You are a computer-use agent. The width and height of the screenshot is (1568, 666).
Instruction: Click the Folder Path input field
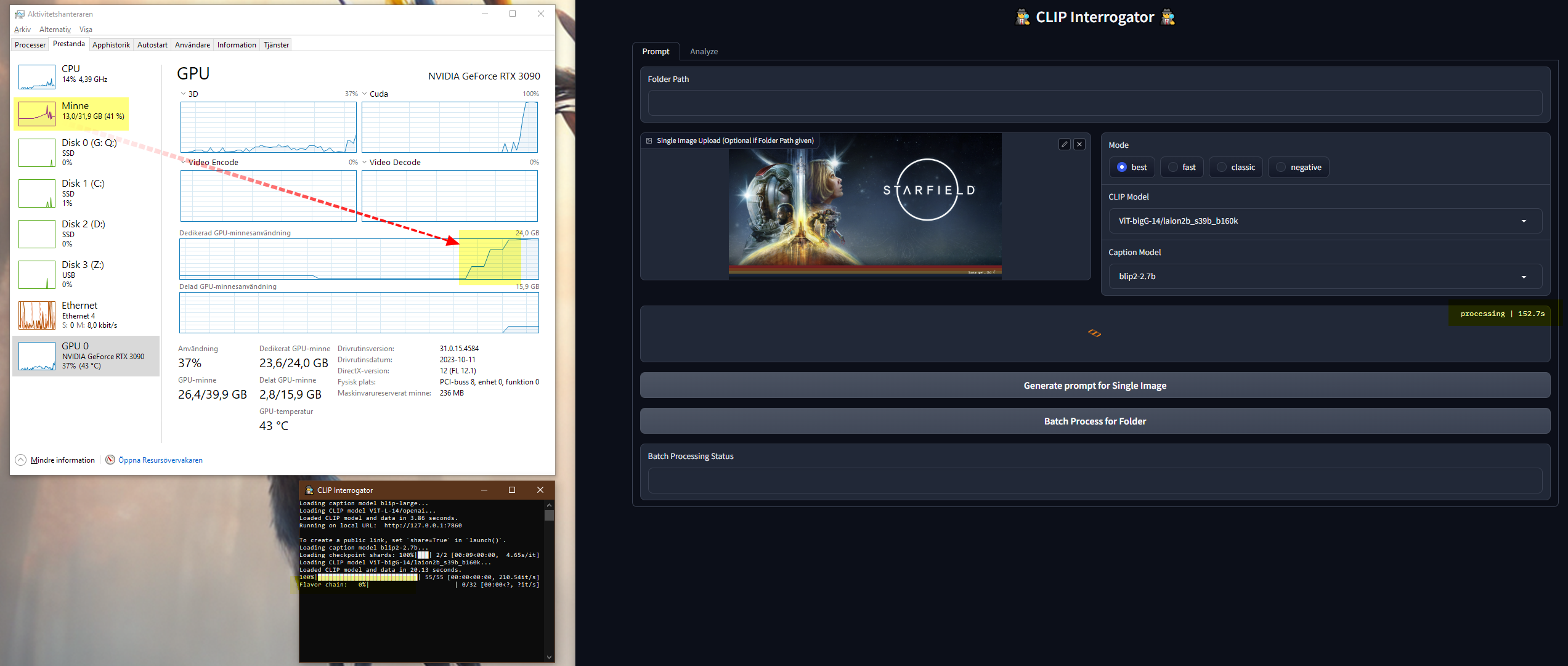click(x=1095, y=103)
